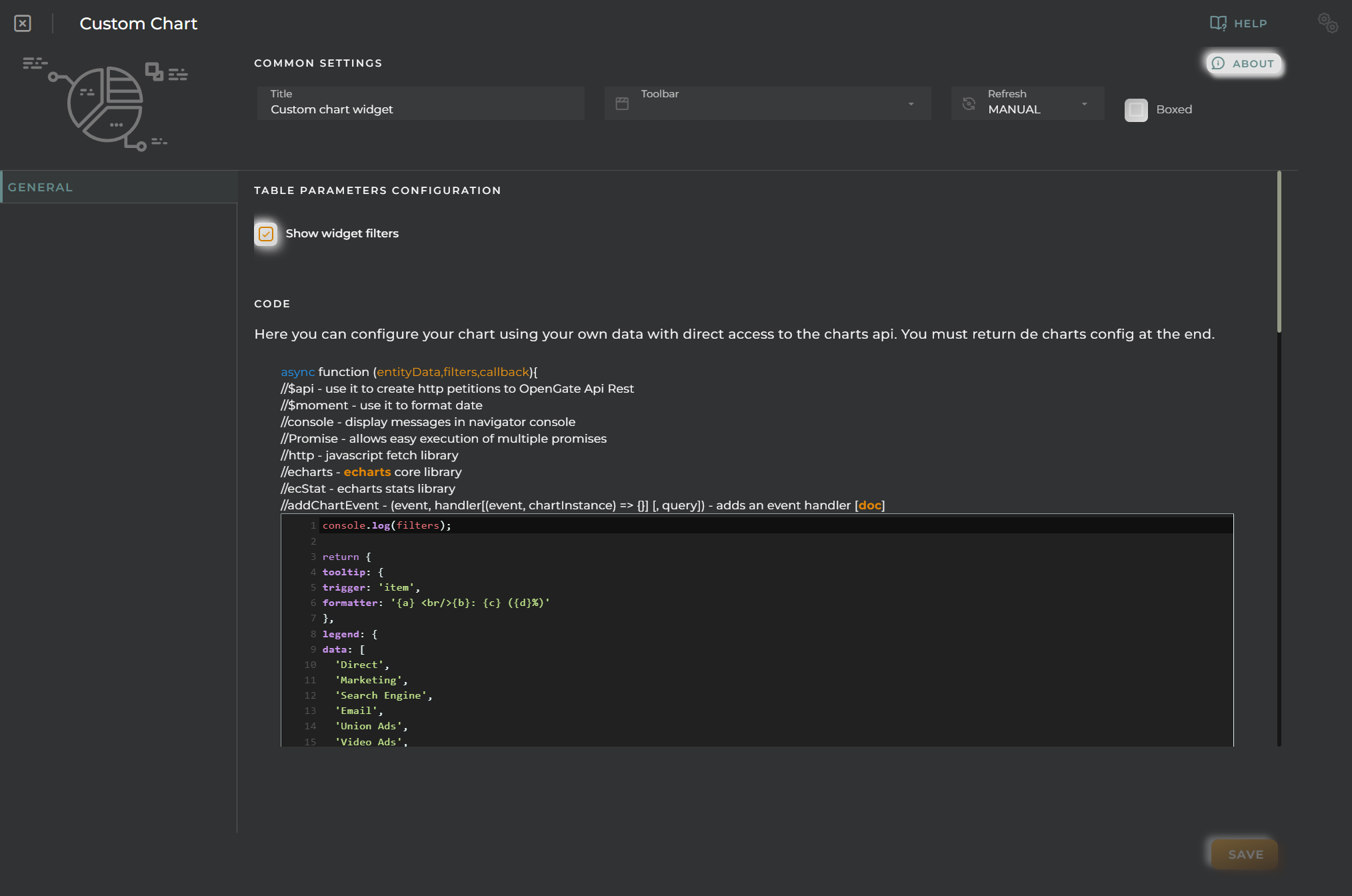
Task: Click the pie chart widget illustration
Action: pyautogui.click(x=105, y=105)
